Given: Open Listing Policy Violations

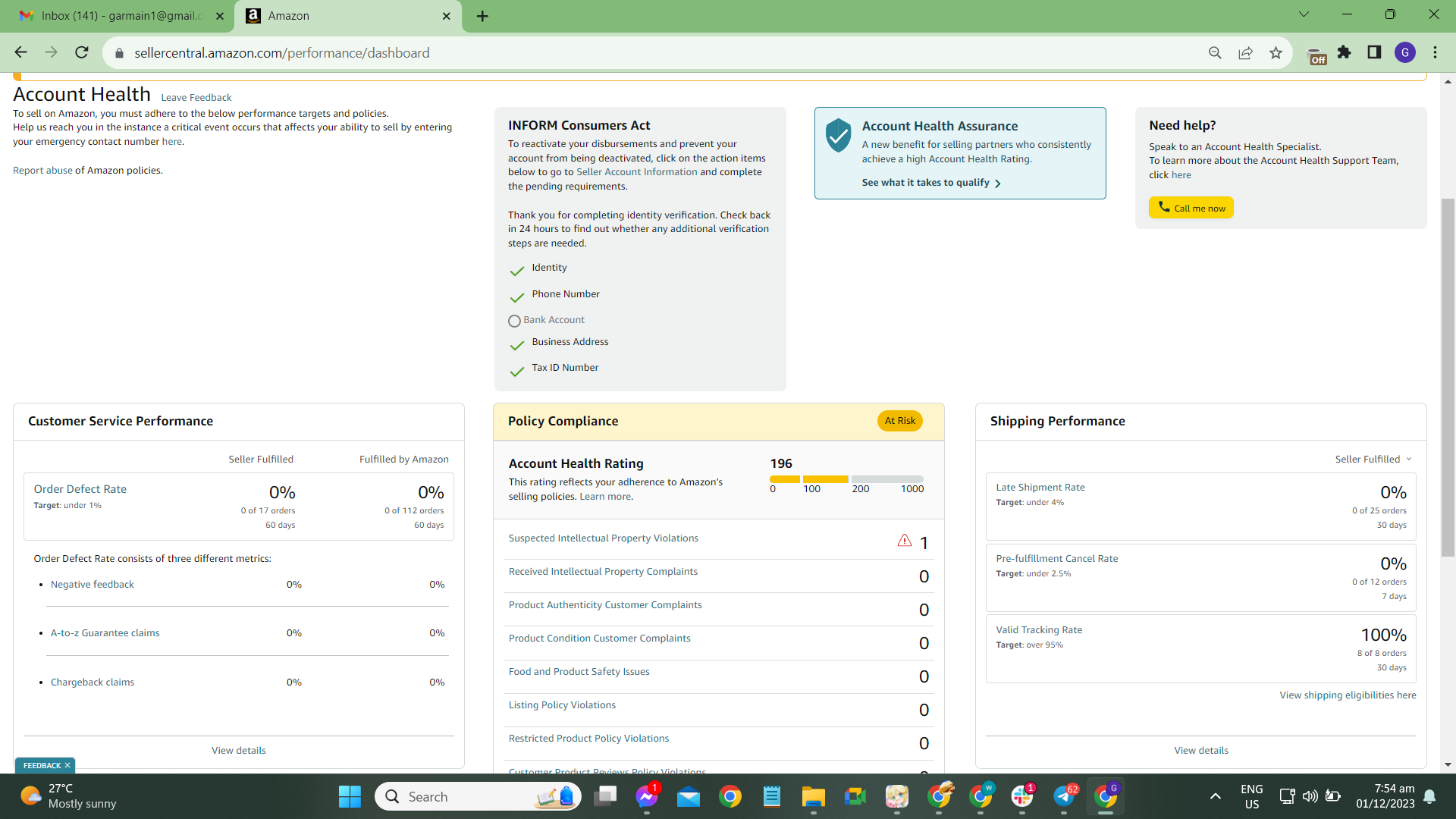Looking at the screenshot, I should (562, 705).
